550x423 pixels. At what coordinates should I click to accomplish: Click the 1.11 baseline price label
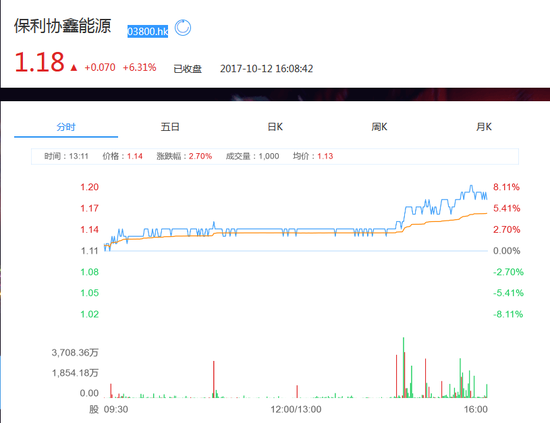89,251
